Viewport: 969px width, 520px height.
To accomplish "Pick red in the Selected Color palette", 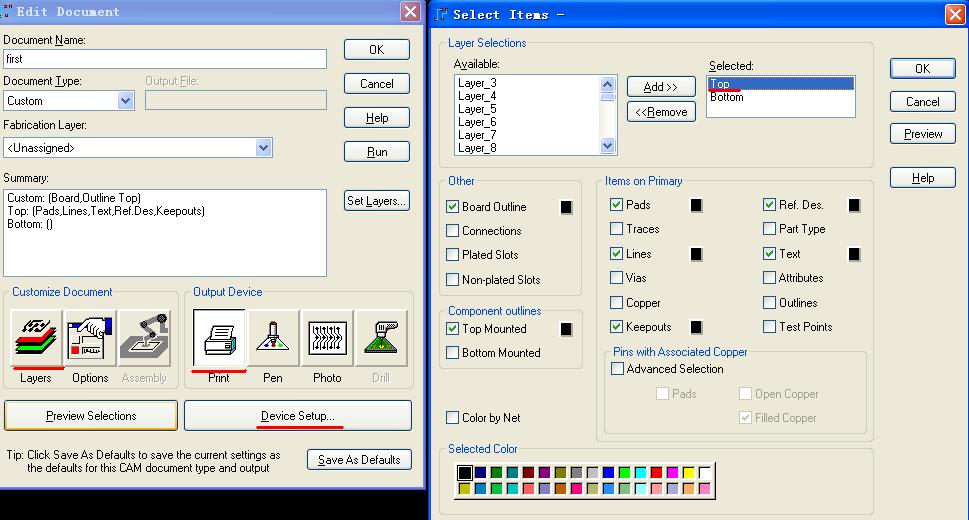I will tap(656, 473).
